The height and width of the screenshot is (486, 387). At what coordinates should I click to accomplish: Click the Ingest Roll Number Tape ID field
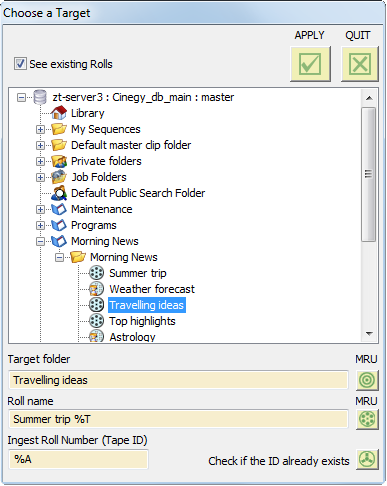click(x=78, y=459)
